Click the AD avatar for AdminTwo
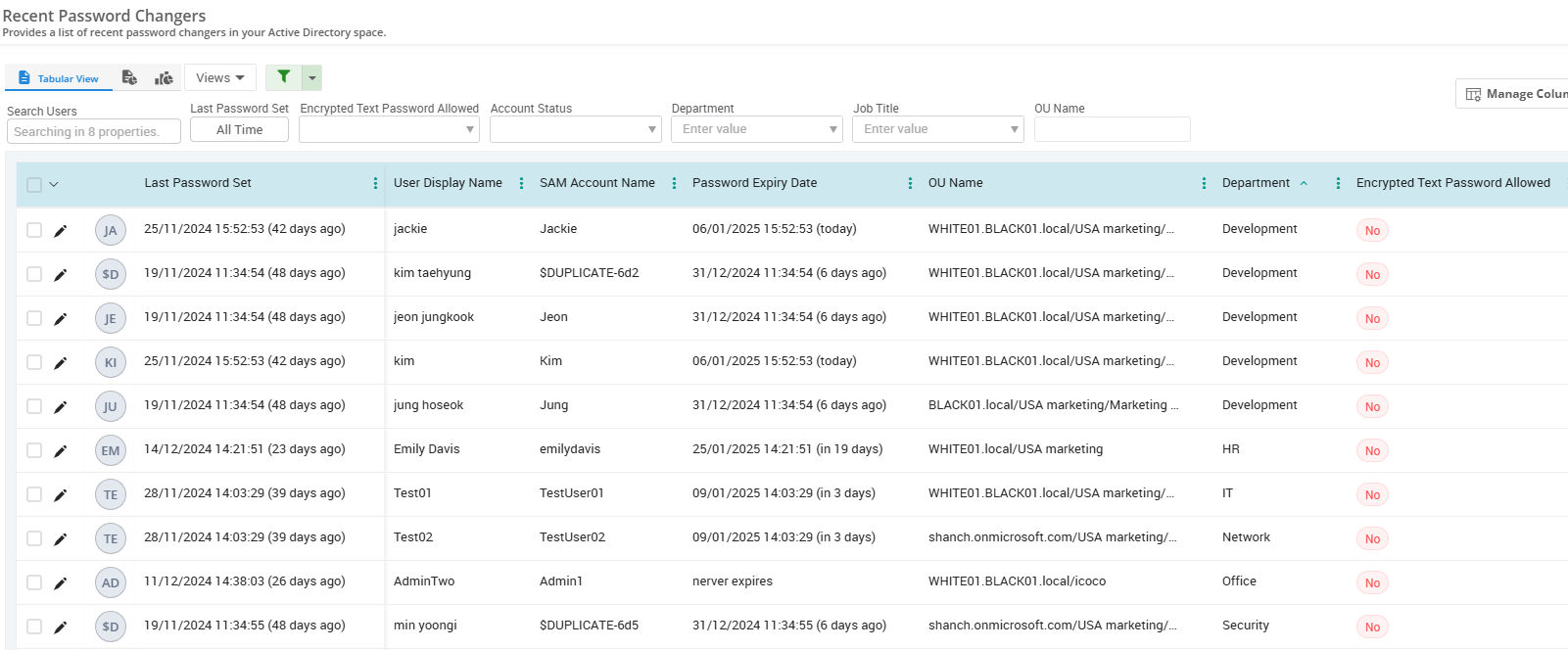 pyautogui.click(x=111, y=582)
